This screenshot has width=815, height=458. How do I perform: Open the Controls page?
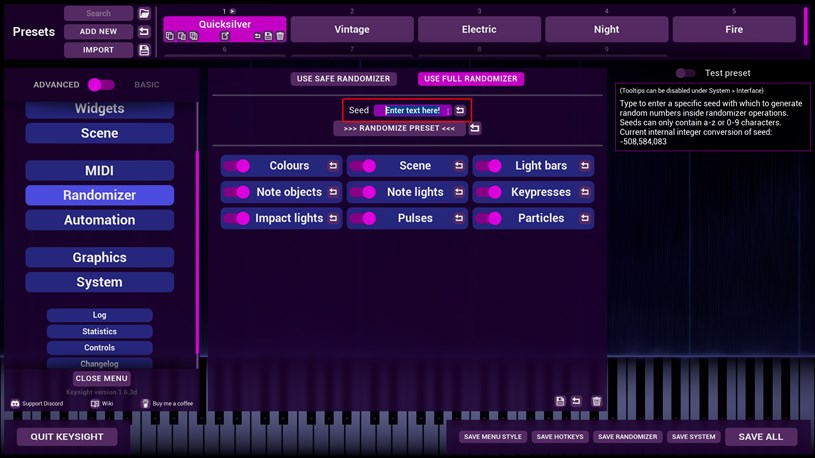[99, 347]
